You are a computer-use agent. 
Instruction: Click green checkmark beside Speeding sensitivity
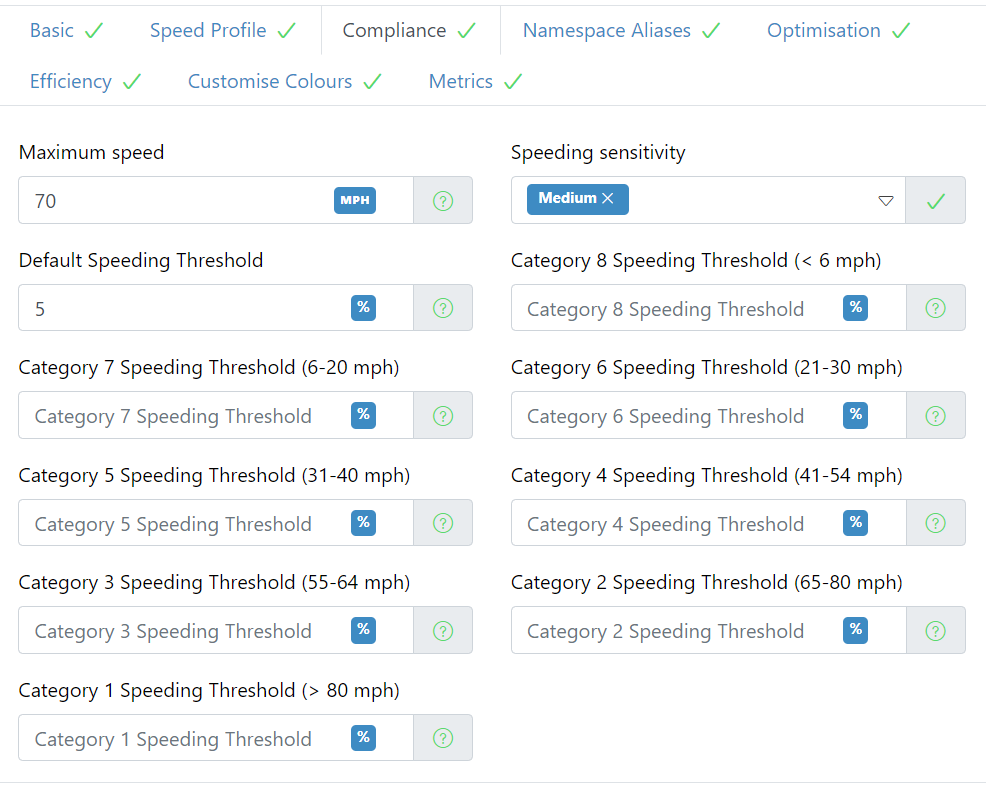coord(936,201)
